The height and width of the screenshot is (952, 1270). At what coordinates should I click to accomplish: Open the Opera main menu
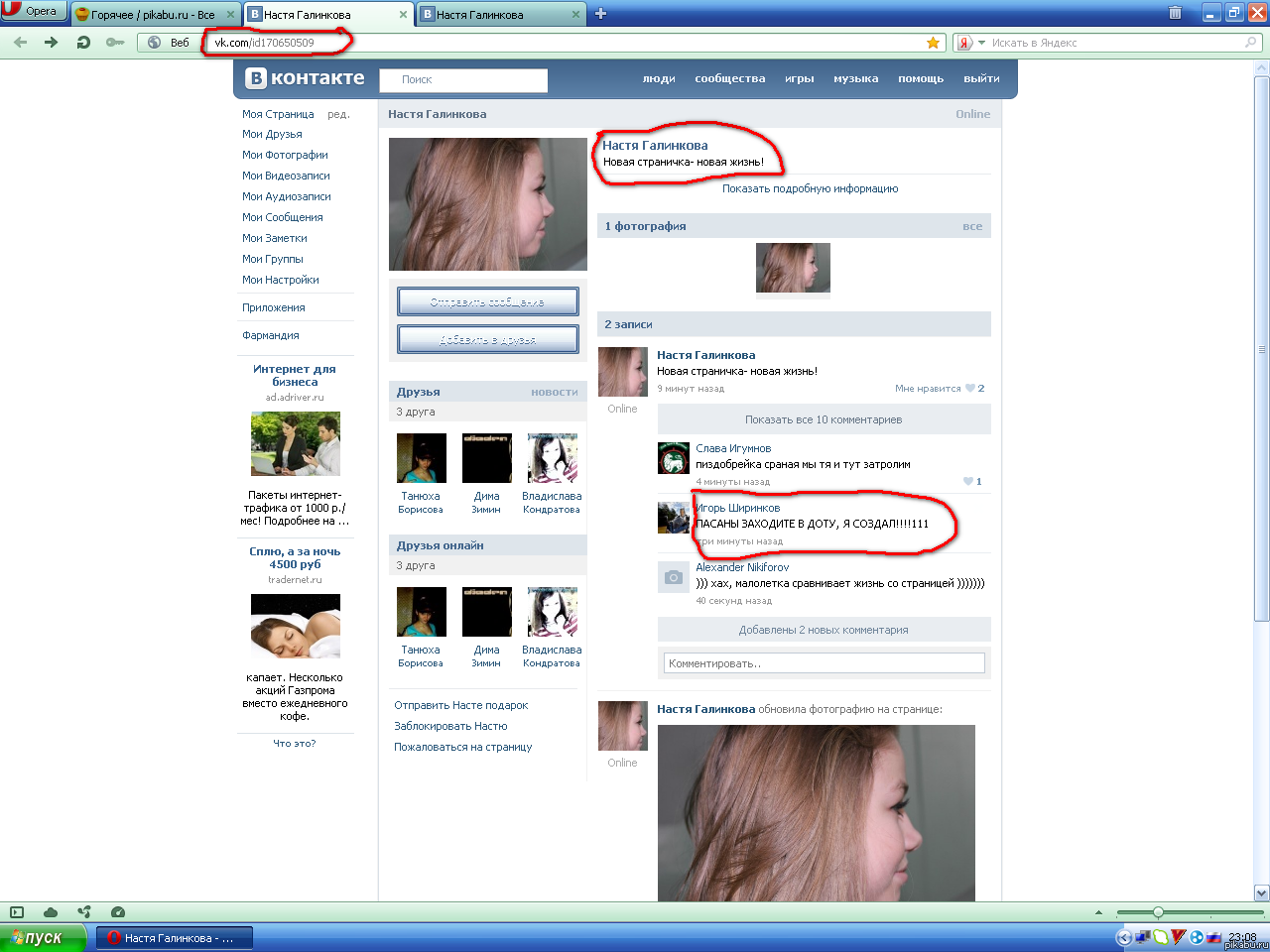tap(33, 11)
